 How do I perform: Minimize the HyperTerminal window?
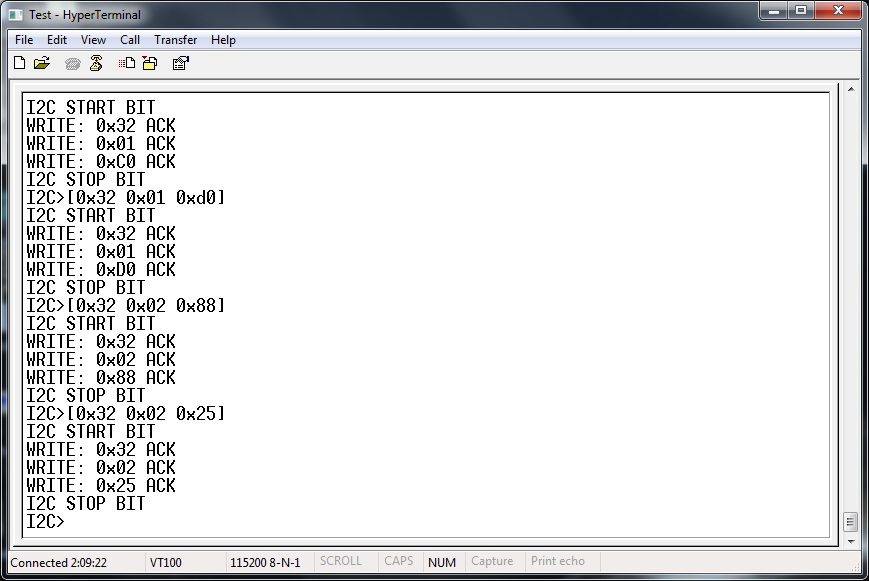774,11
